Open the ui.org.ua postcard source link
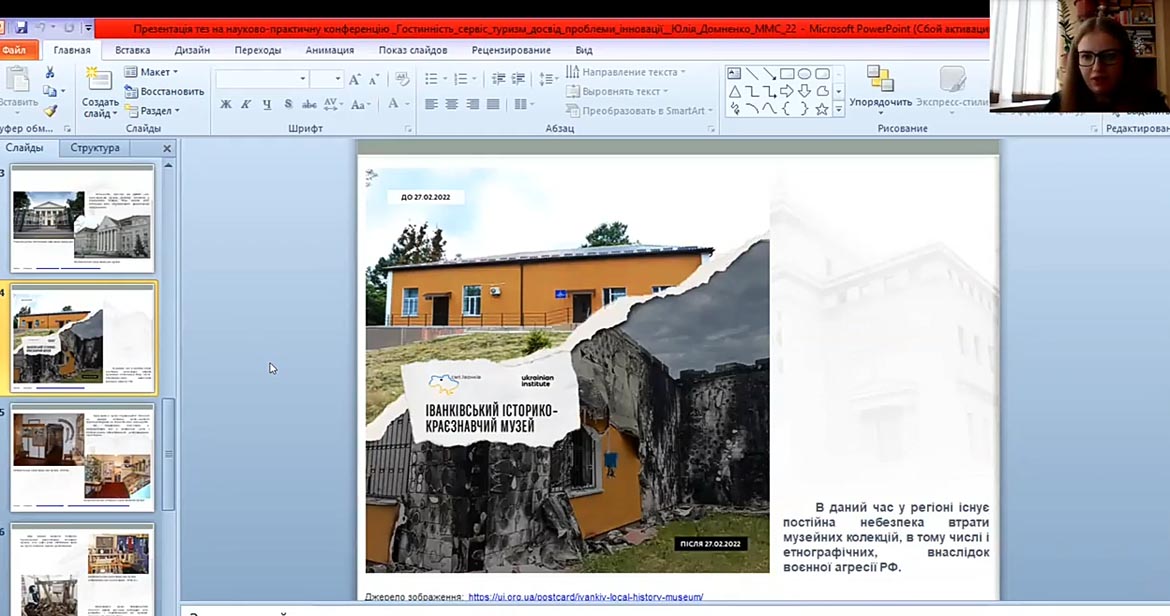Viewport: 1170px width, 616px height. [586, 597]
